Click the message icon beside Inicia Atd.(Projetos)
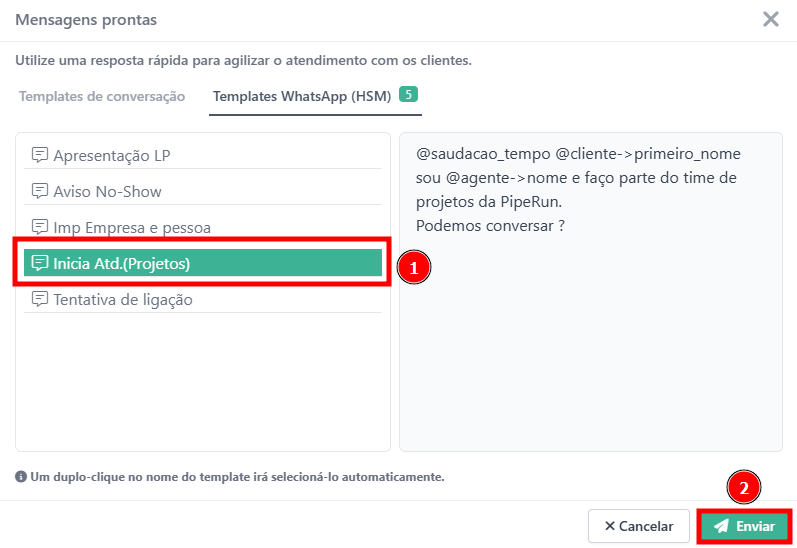Viewport: 797px width, 548px height. pos(40,263)
